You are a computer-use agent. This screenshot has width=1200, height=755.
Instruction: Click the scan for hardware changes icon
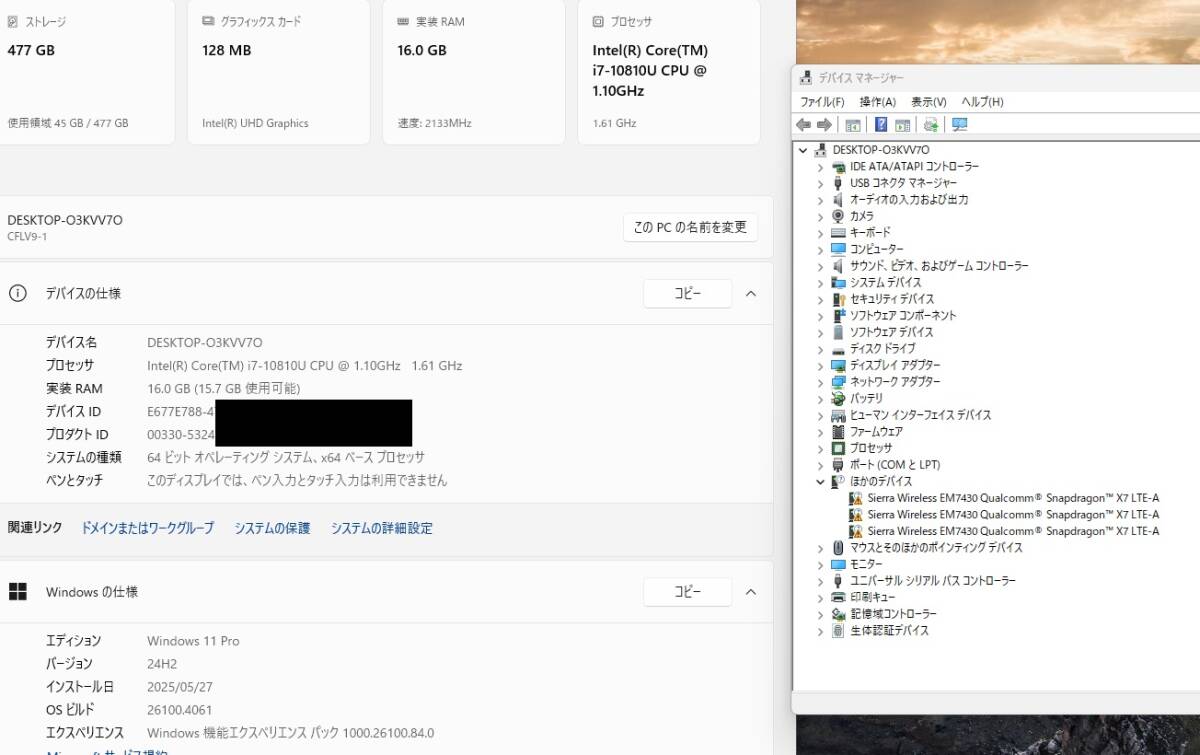coord(931,125)
